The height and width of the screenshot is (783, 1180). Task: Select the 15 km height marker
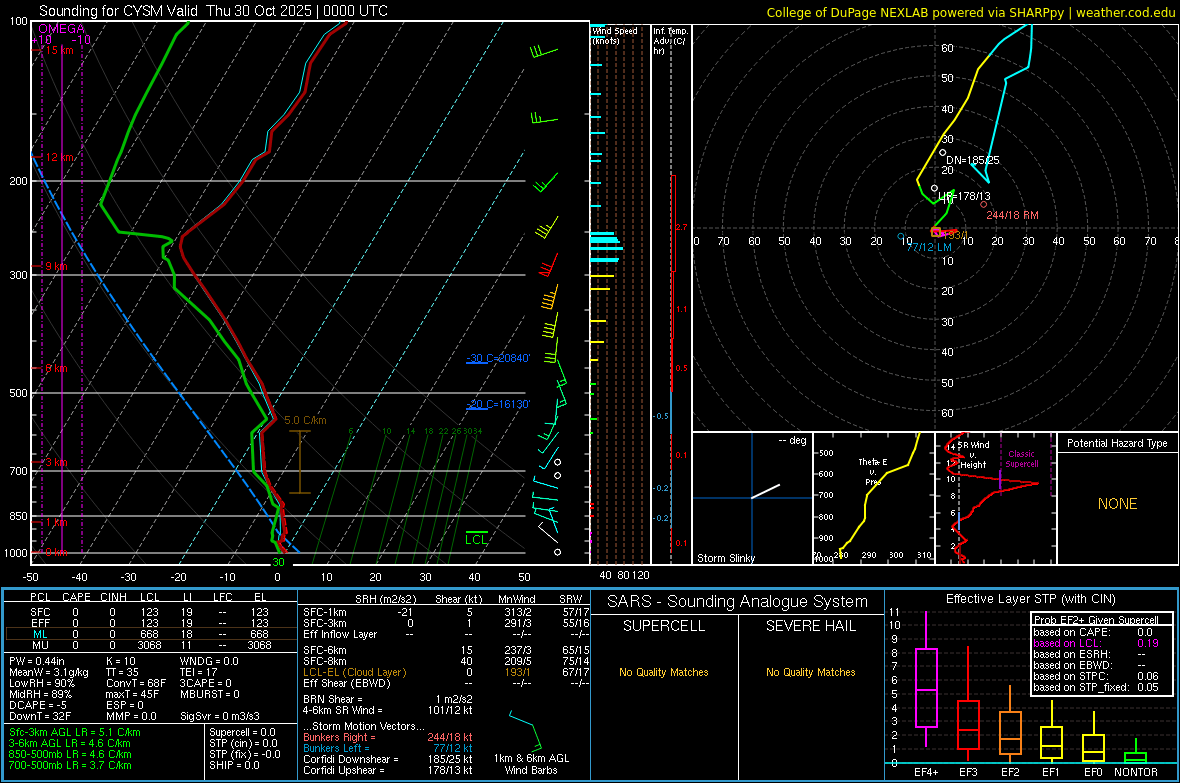coord(59,50)
